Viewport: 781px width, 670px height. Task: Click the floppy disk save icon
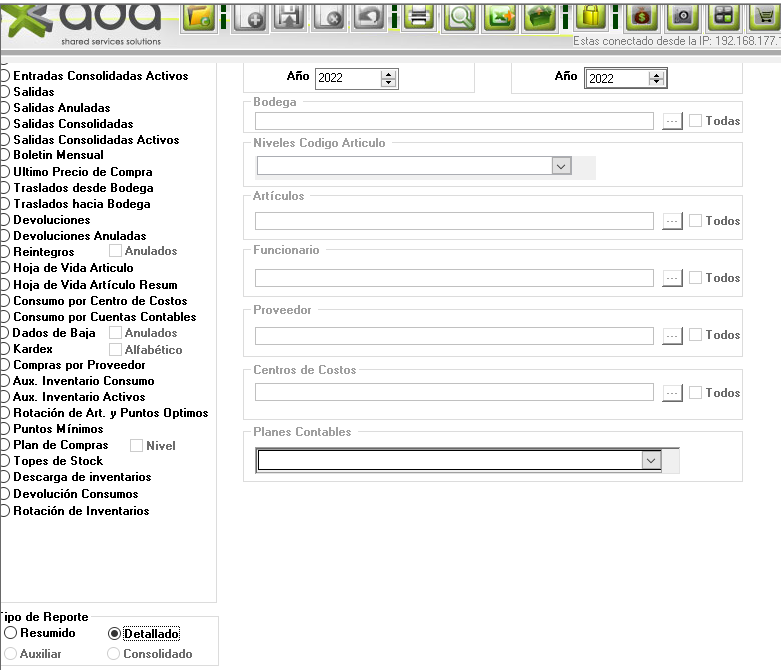[x=289, y=17]
